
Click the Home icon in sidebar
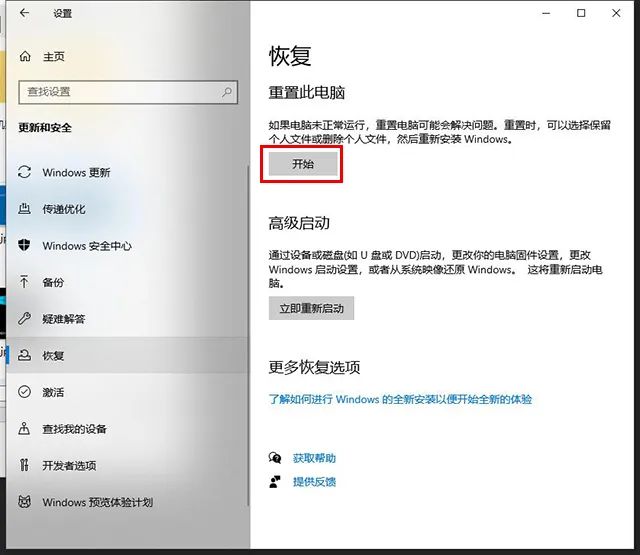tap(26, 56)
